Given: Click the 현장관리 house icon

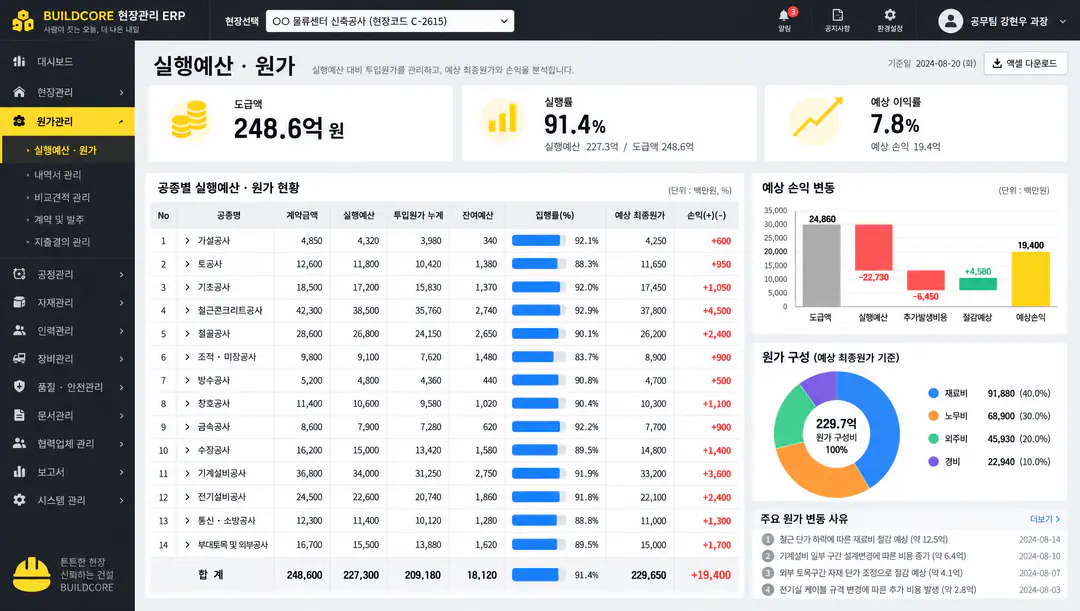Looking at the screenshot, I should [x=19, y=92].
